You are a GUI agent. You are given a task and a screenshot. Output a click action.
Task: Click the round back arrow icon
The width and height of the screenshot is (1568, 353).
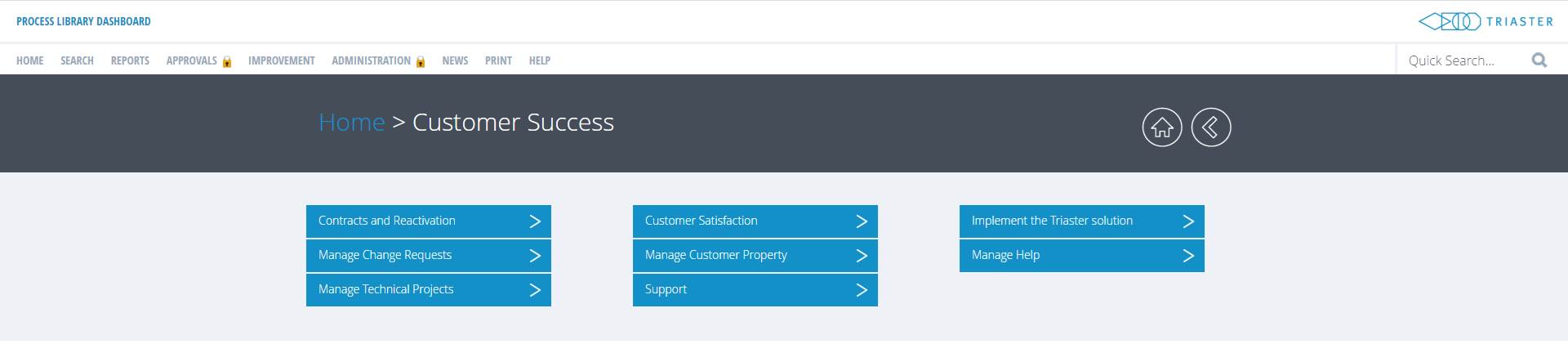1210,127
